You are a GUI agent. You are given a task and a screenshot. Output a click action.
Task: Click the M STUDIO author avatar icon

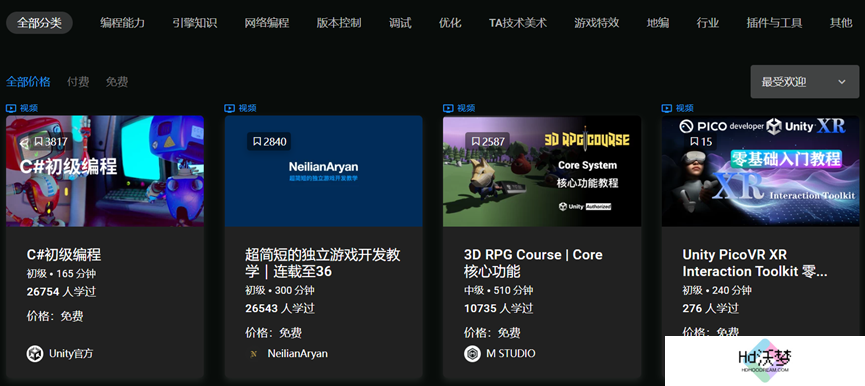[x=472, y=353]
